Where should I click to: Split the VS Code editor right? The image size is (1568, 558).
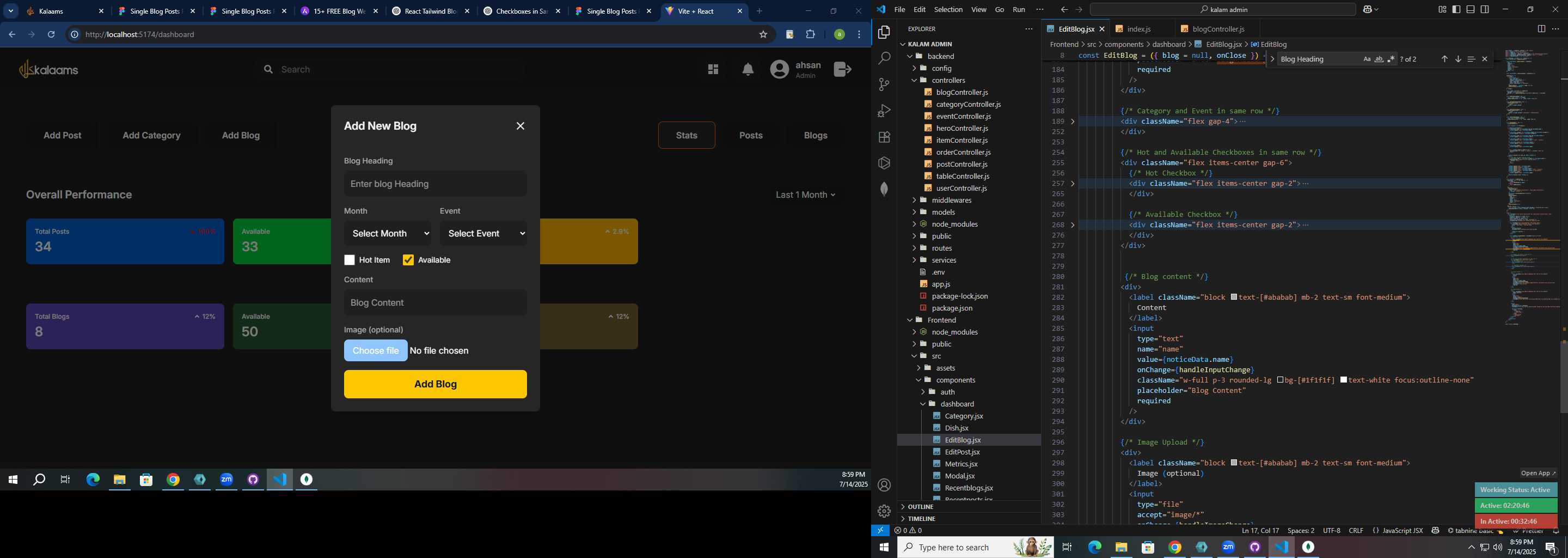coord(1541,29)
